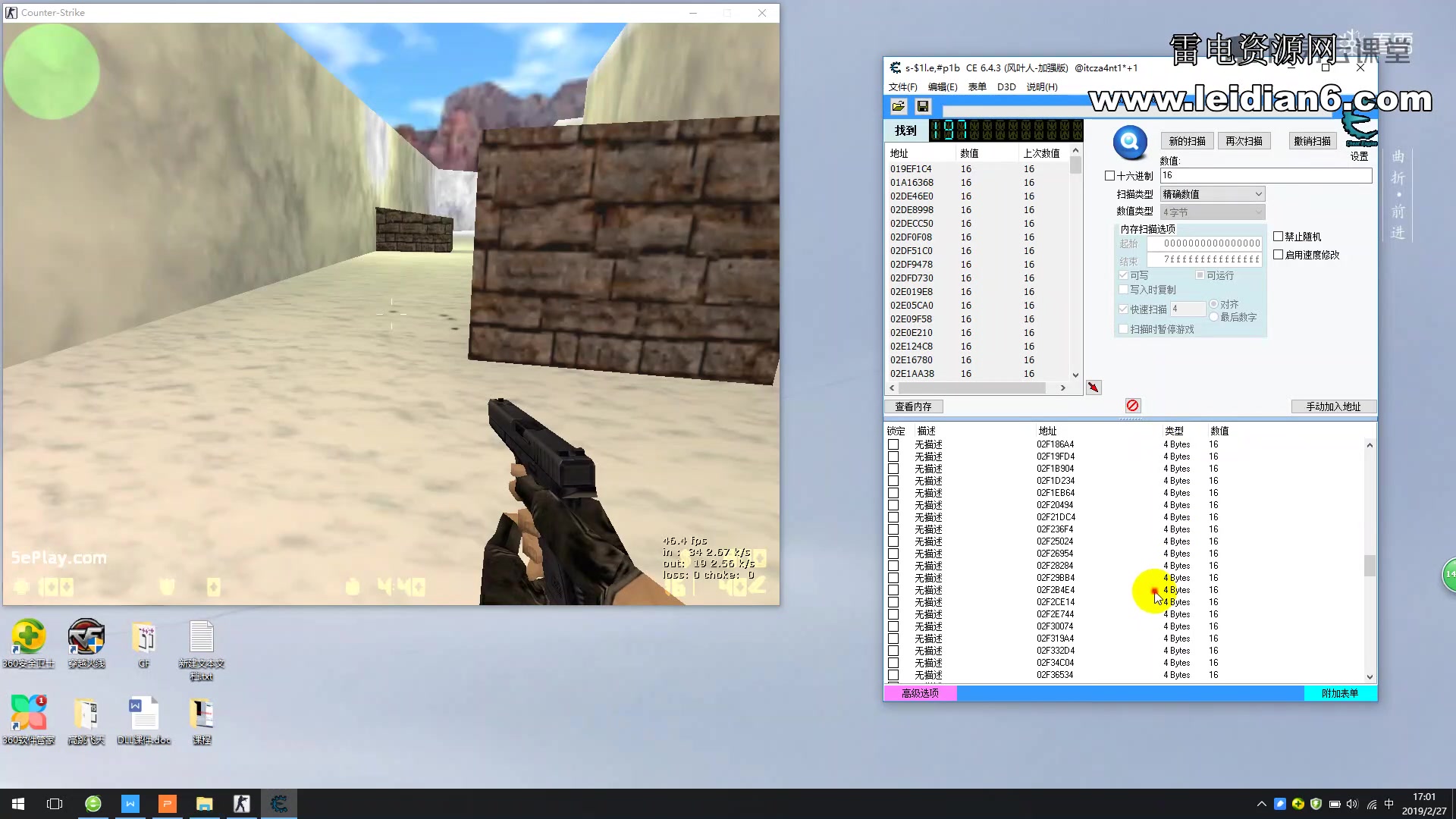Image resolution: width=1456 pixels, height=819 pixels.
Task: Click the open file folder icon
Action: point(899,106)
